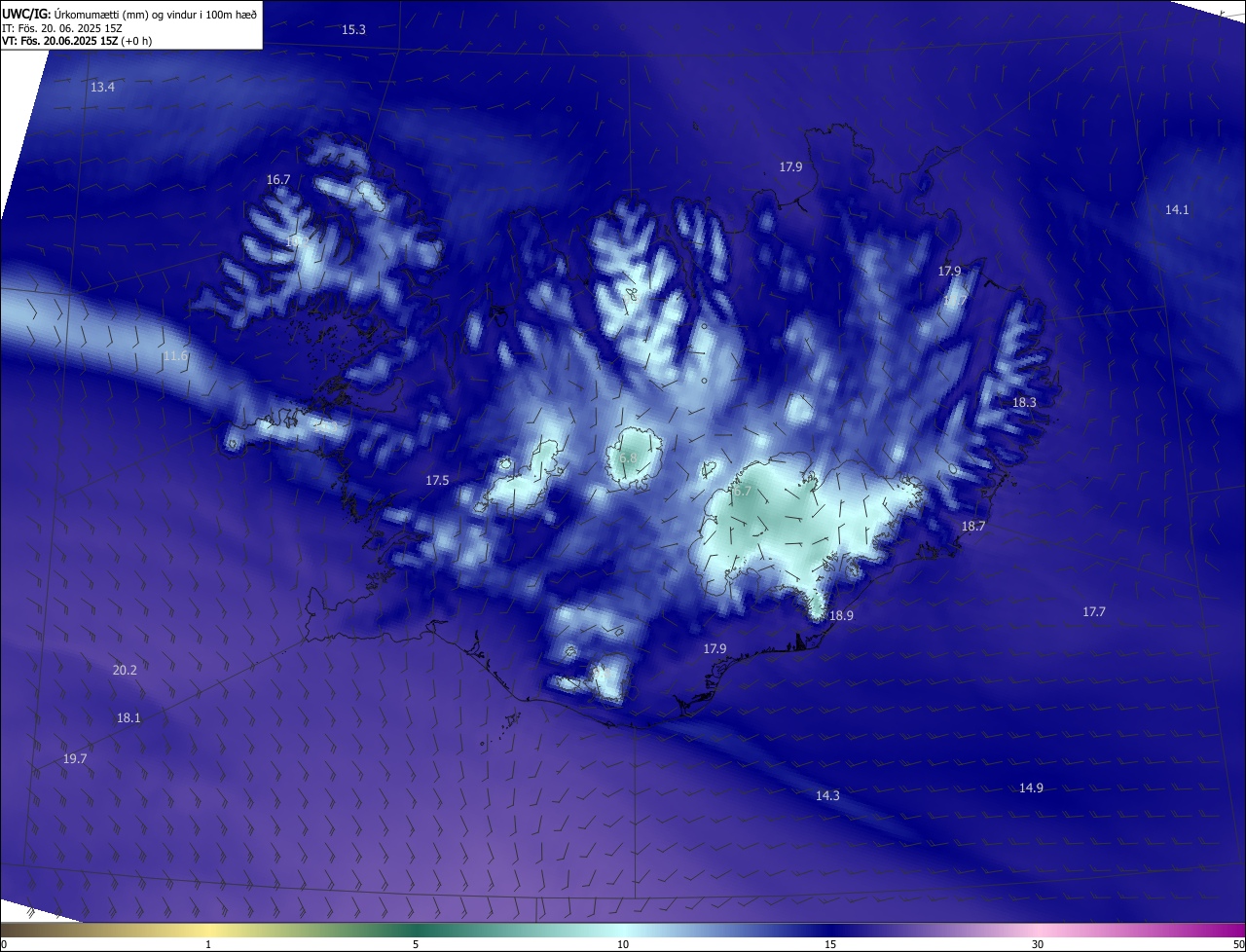Select the 18.1 value label
This screenshot has width=1246, height=952.
(x=128, y=718)
